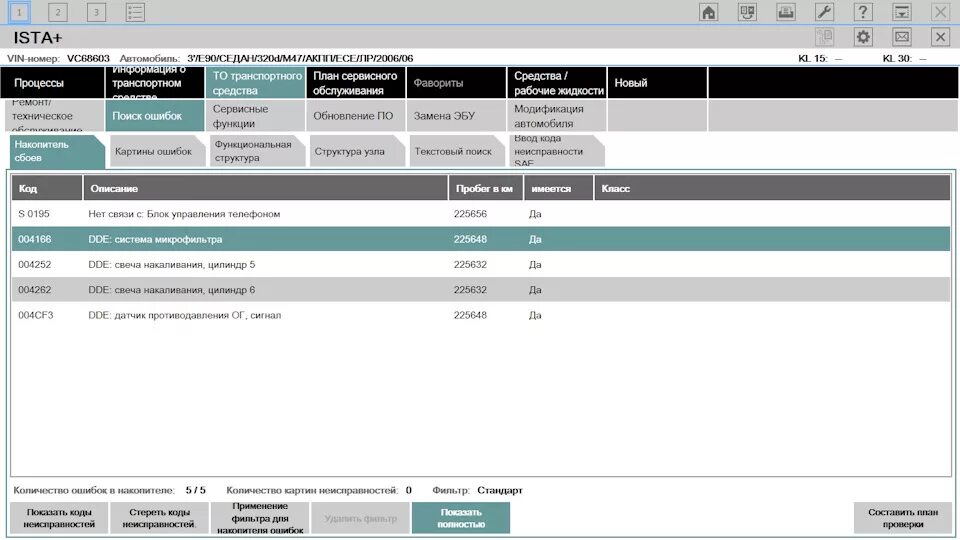Click the minimize-to-tray window icon
Screen dimensions: 960x540
tap(901, 12)
